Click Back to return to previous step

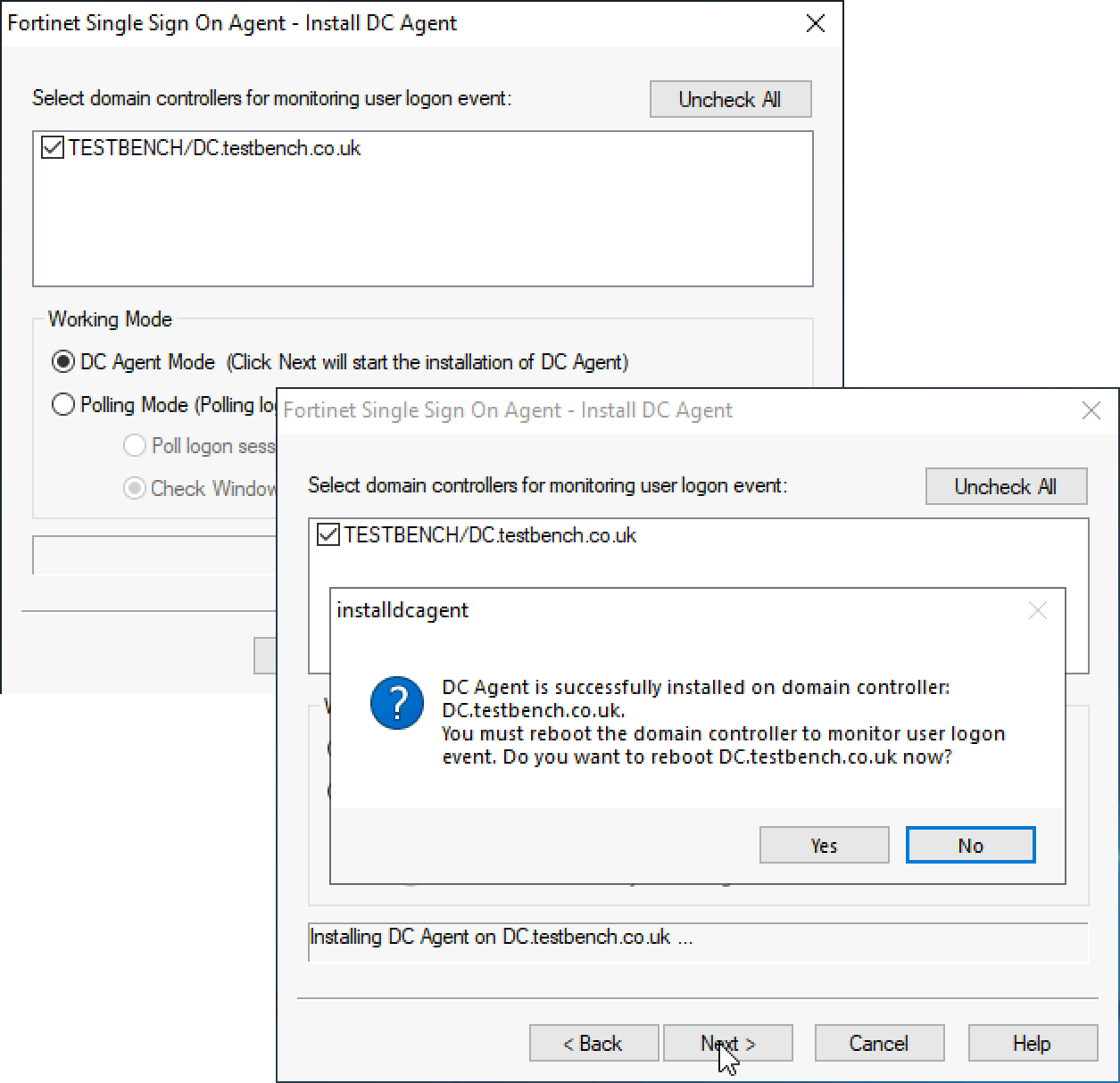[x=593, y=1043]
